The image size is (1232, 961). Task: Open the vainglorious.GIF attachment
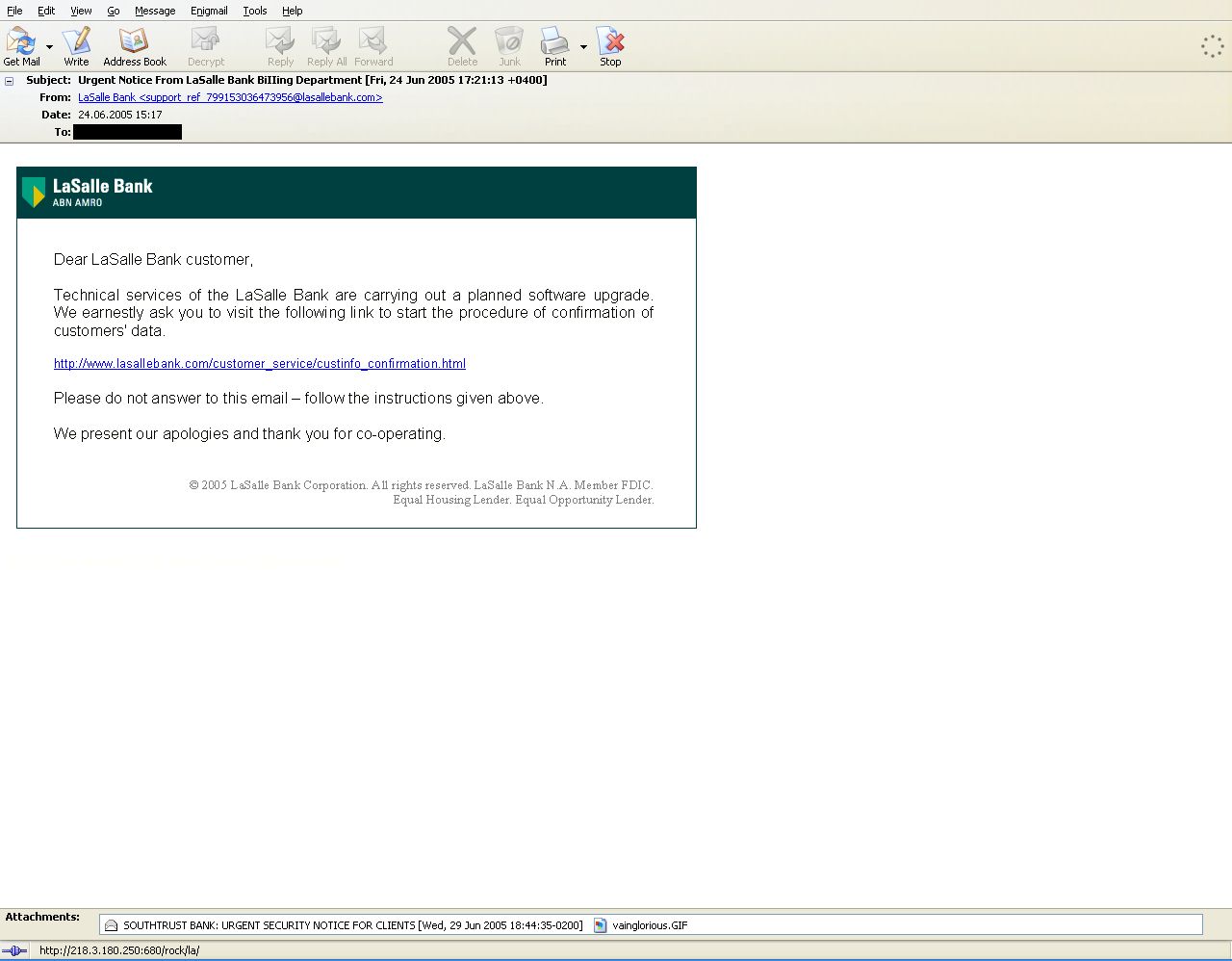[641, 925]
